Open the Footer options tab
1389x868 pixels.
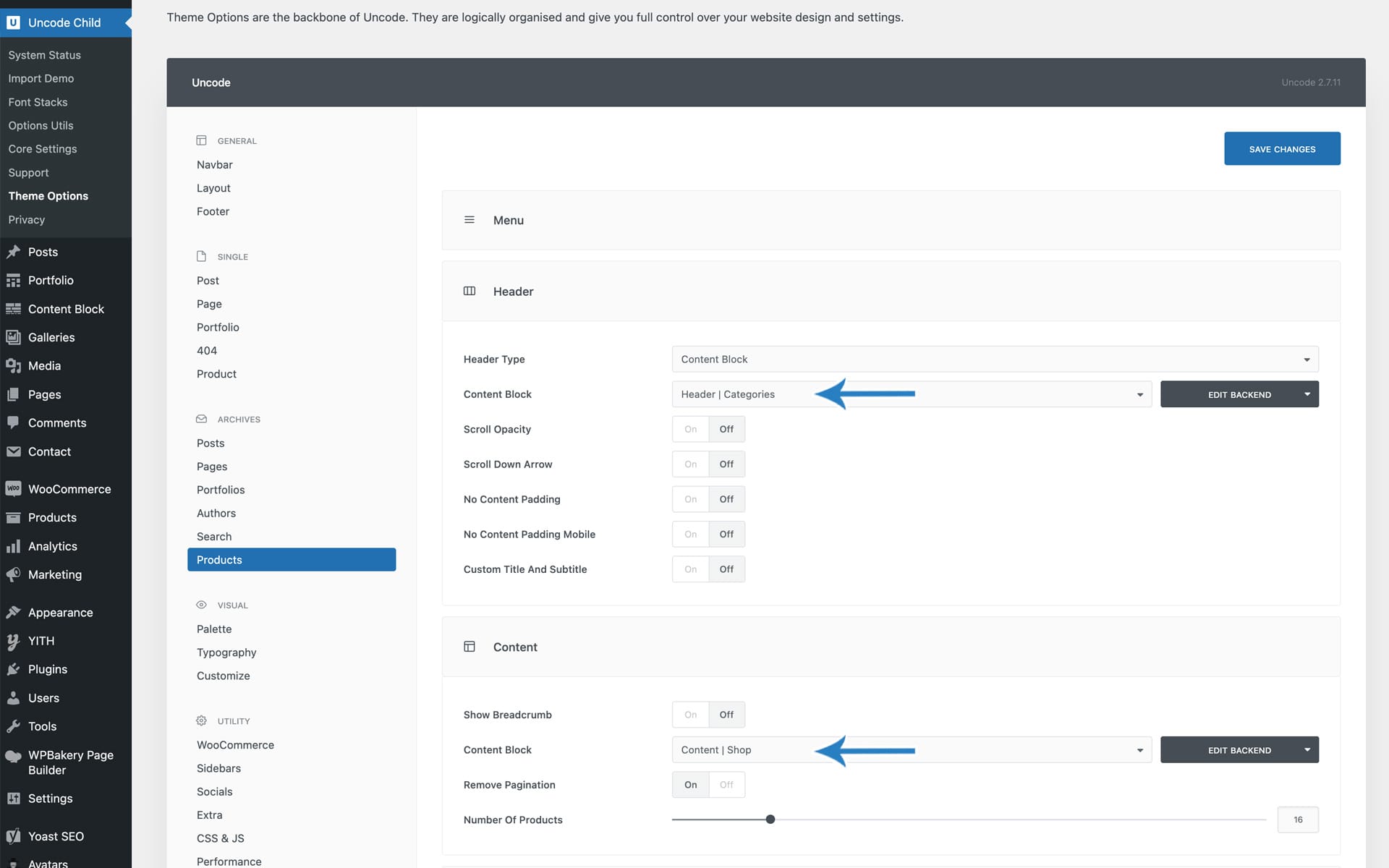click(x=213, y=211)
